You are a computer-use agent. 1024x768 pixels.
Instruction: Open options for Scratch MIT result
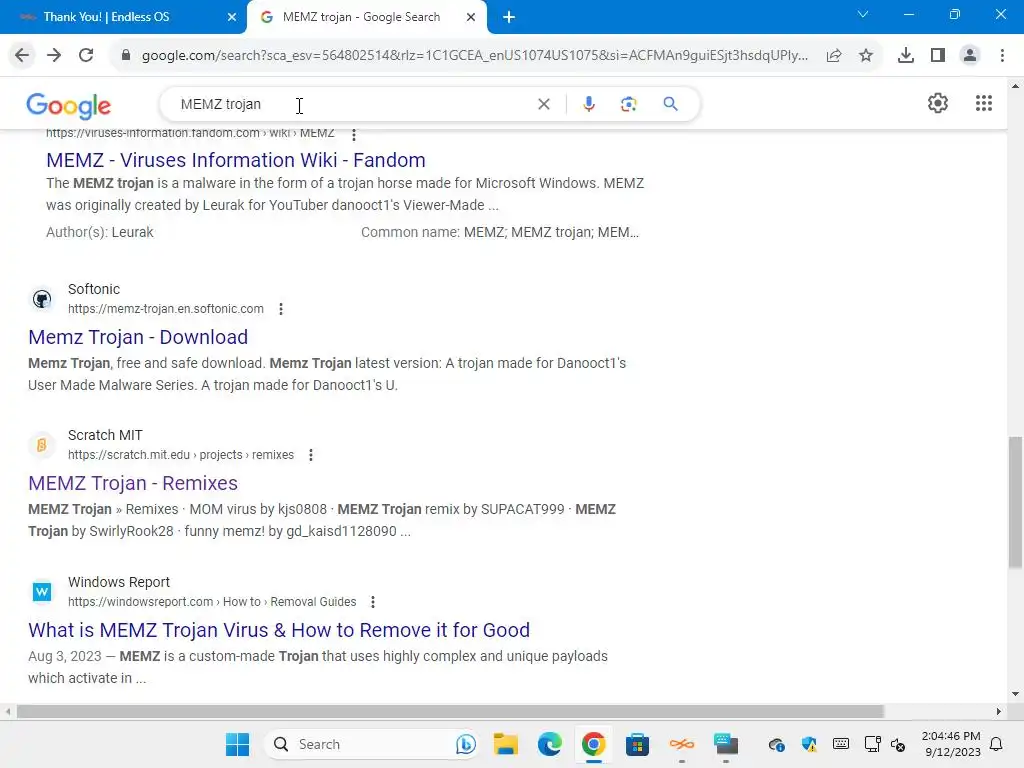pyautogui.click(x=311, y=455)
